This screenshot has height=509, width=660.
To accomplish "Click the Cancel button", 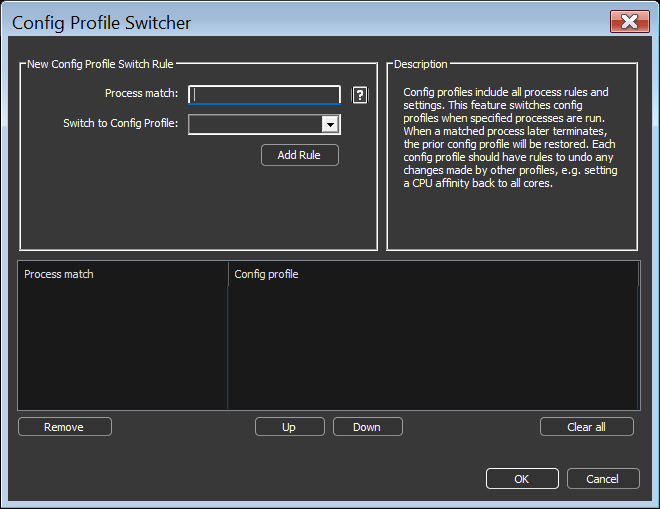I will tap(603, 479).
